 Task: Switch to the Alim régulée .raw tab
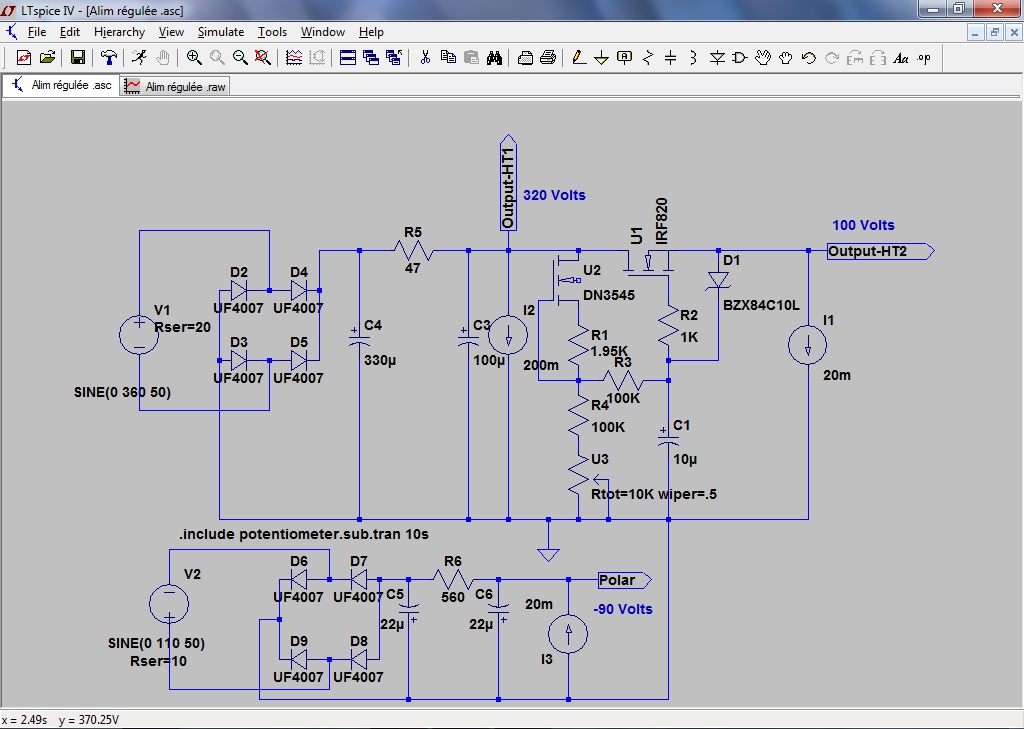[175, 86]
